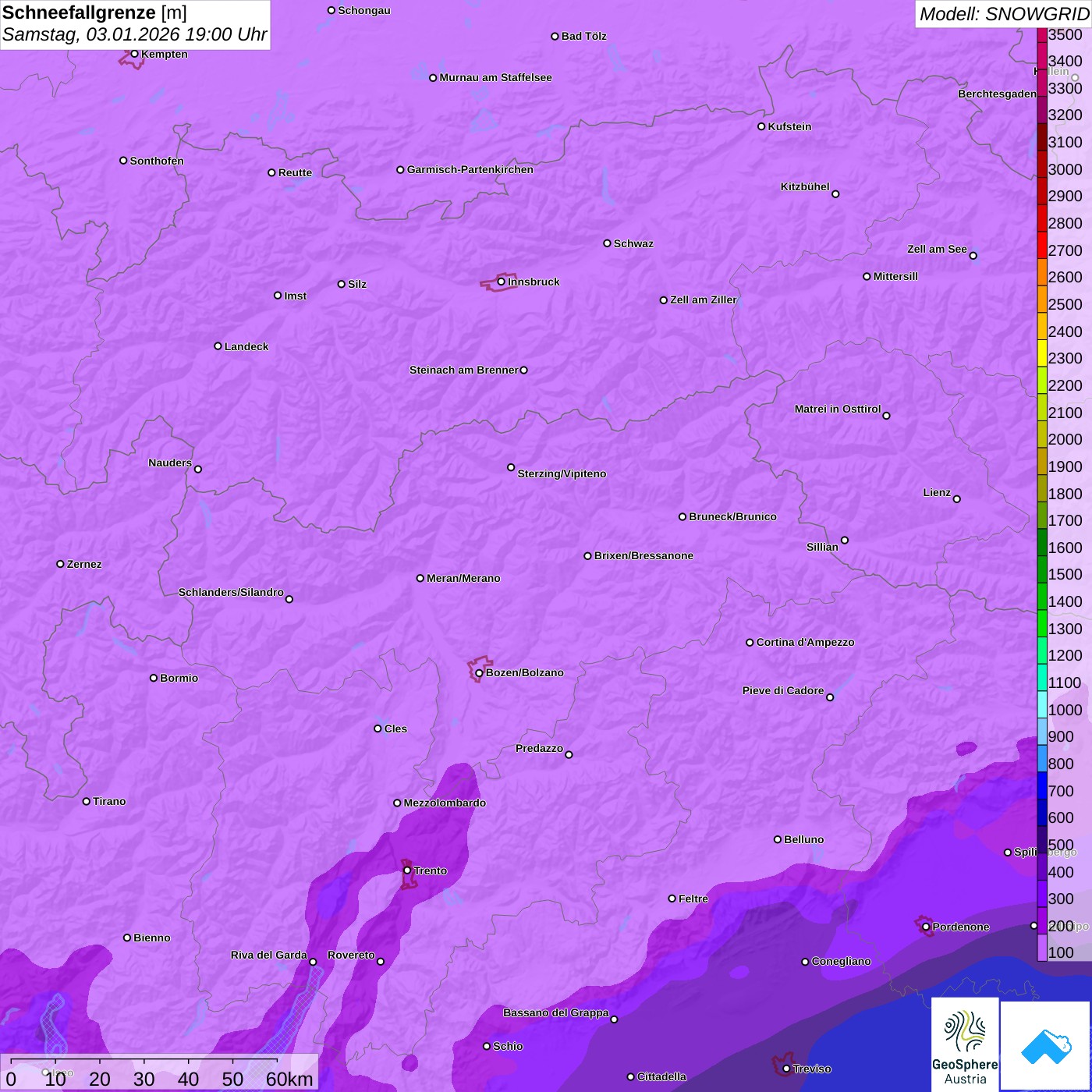Select the Treviso city marker
Screen dimensions: 1092x1092
coord(787,1069)
